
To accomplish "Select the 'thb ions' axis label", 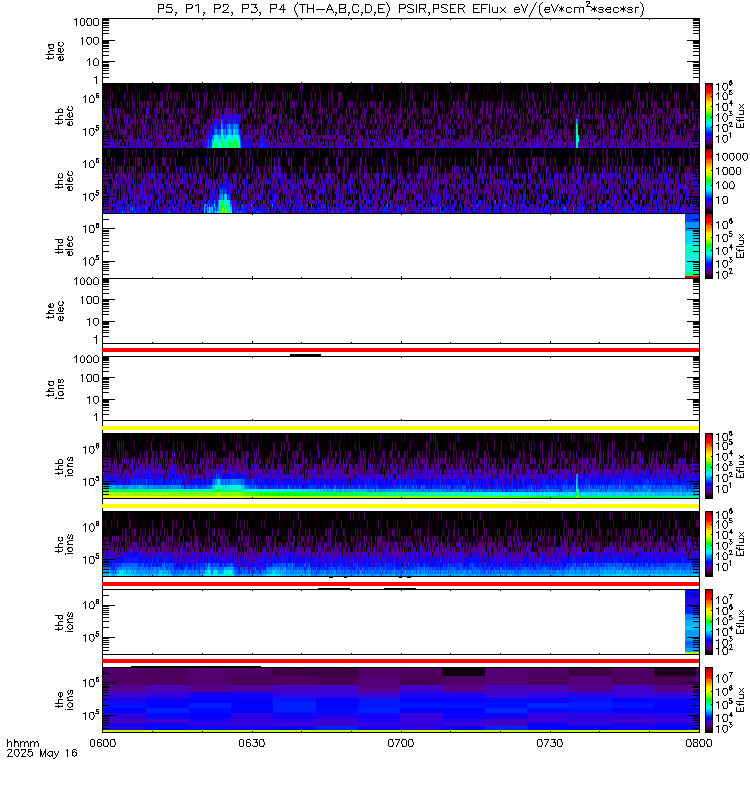I will [64, 466].
